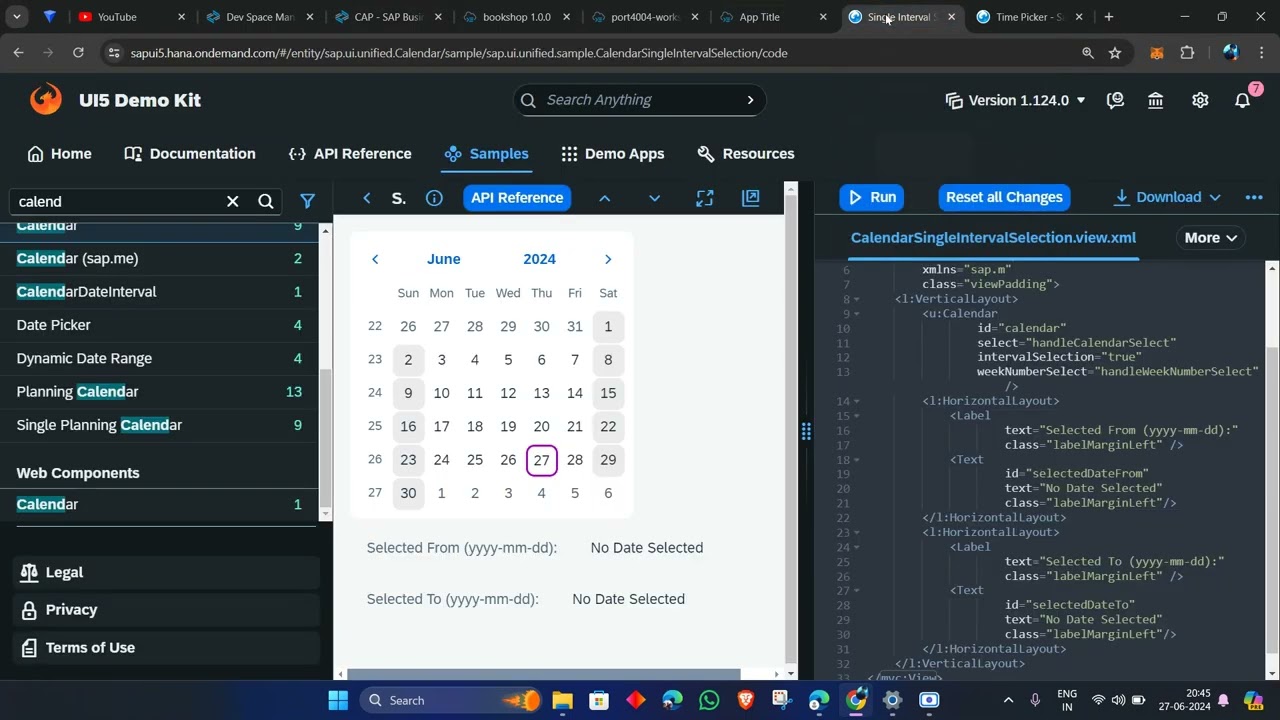The height and width of the screenshot is (720, 1280).
Task: Go to previous month in calendar
Action: point(375,259)
